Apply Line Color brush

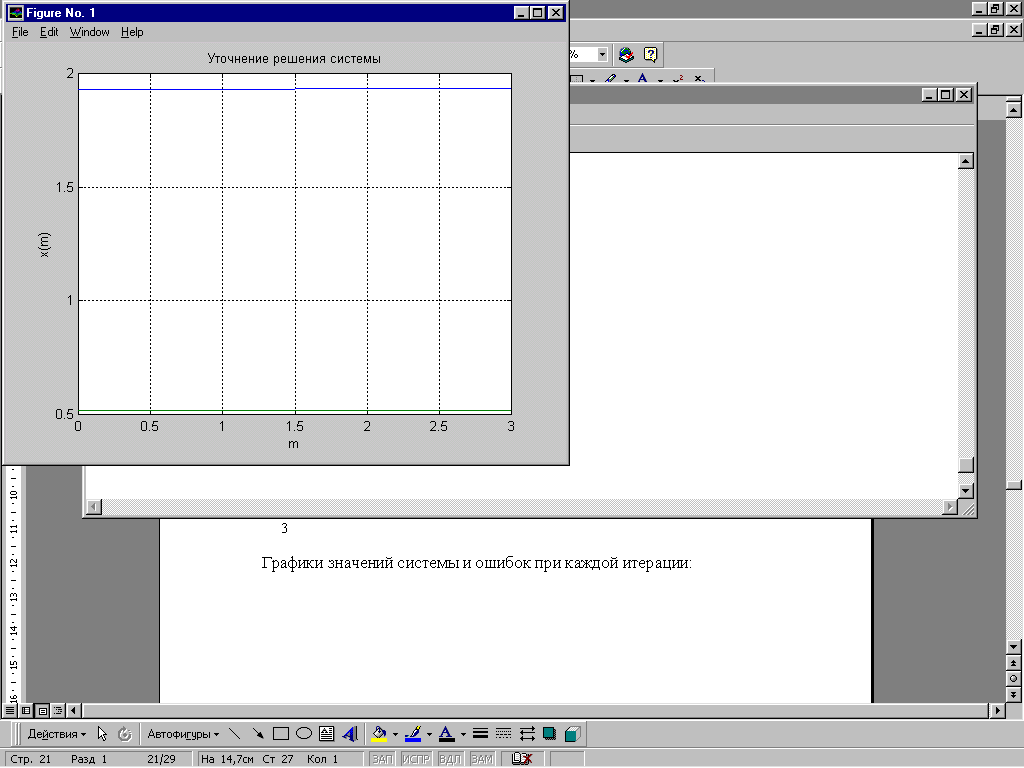coord(413,734)
